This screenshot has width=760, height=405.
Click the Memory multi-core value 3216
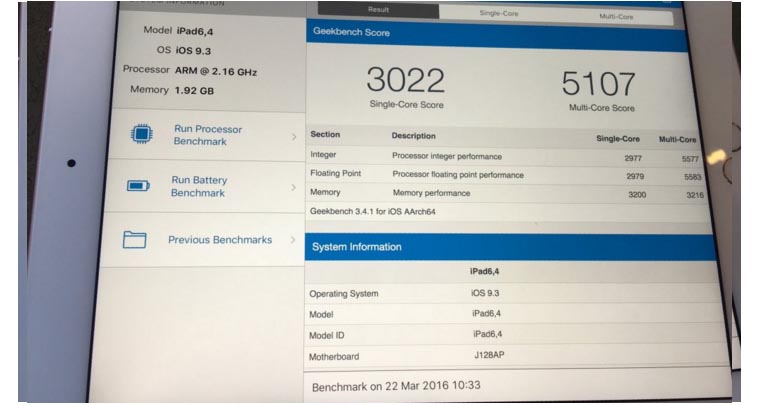pyautogui.click(x=695, y=195)
